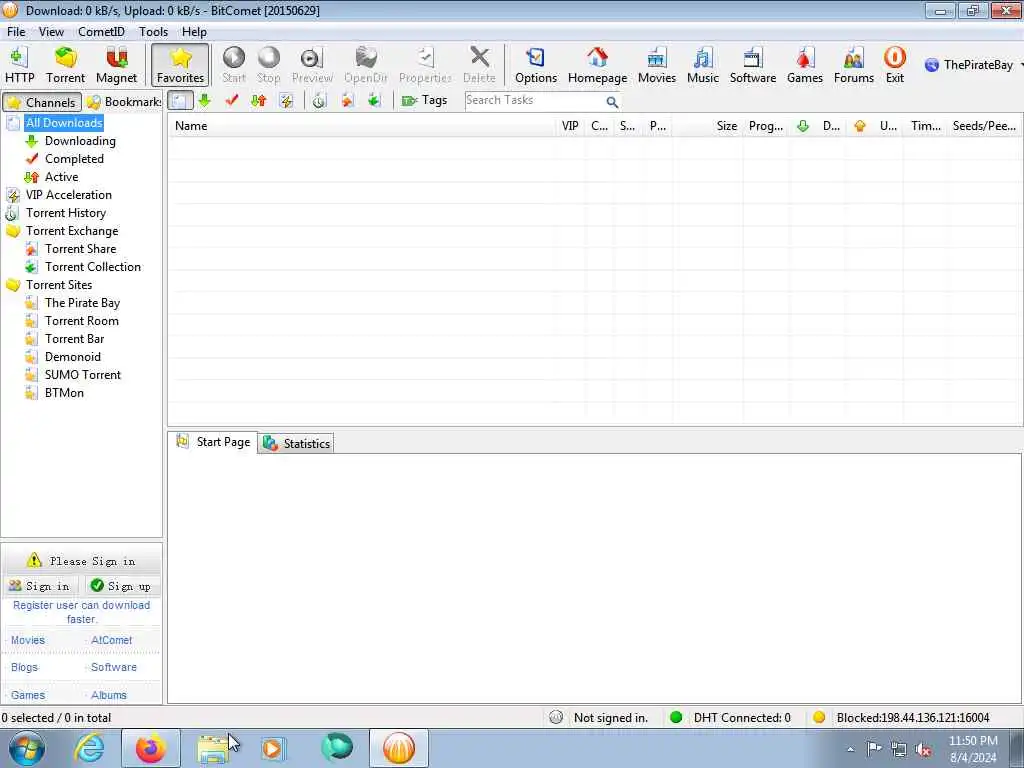1024x768 pixels.
Task: Open Windows Start menu button
Action: coord(27,748)
